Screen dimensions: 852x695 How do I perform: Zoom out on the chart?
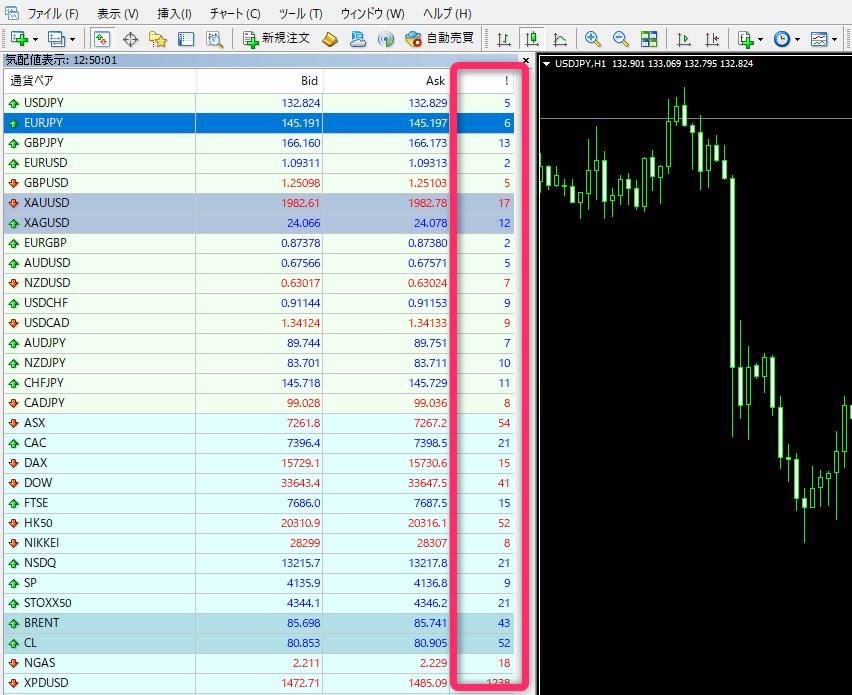click(x=621, y=39)
